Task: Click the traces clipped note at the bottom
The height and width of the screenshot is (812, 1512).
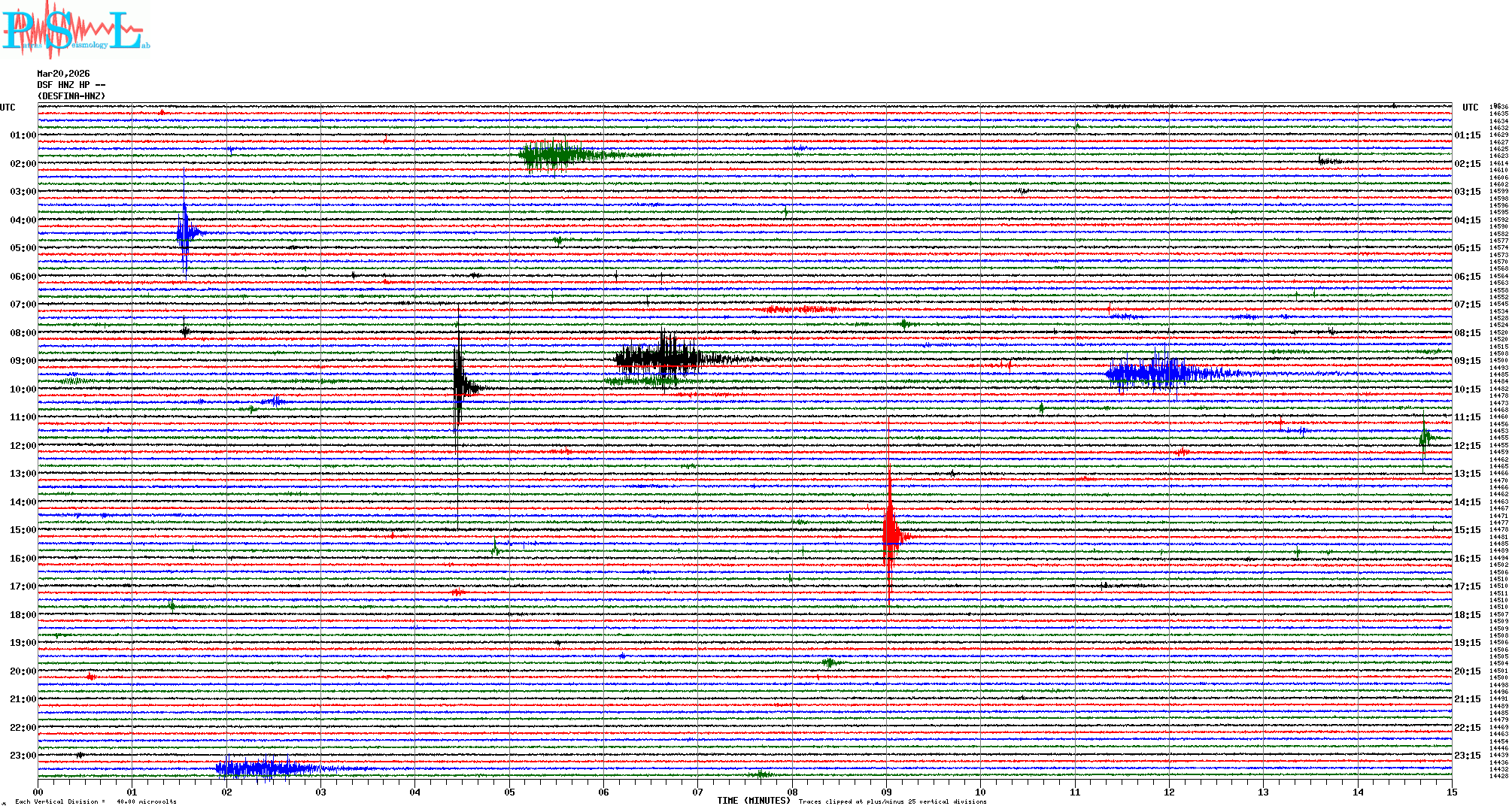Action: [892, 801]
